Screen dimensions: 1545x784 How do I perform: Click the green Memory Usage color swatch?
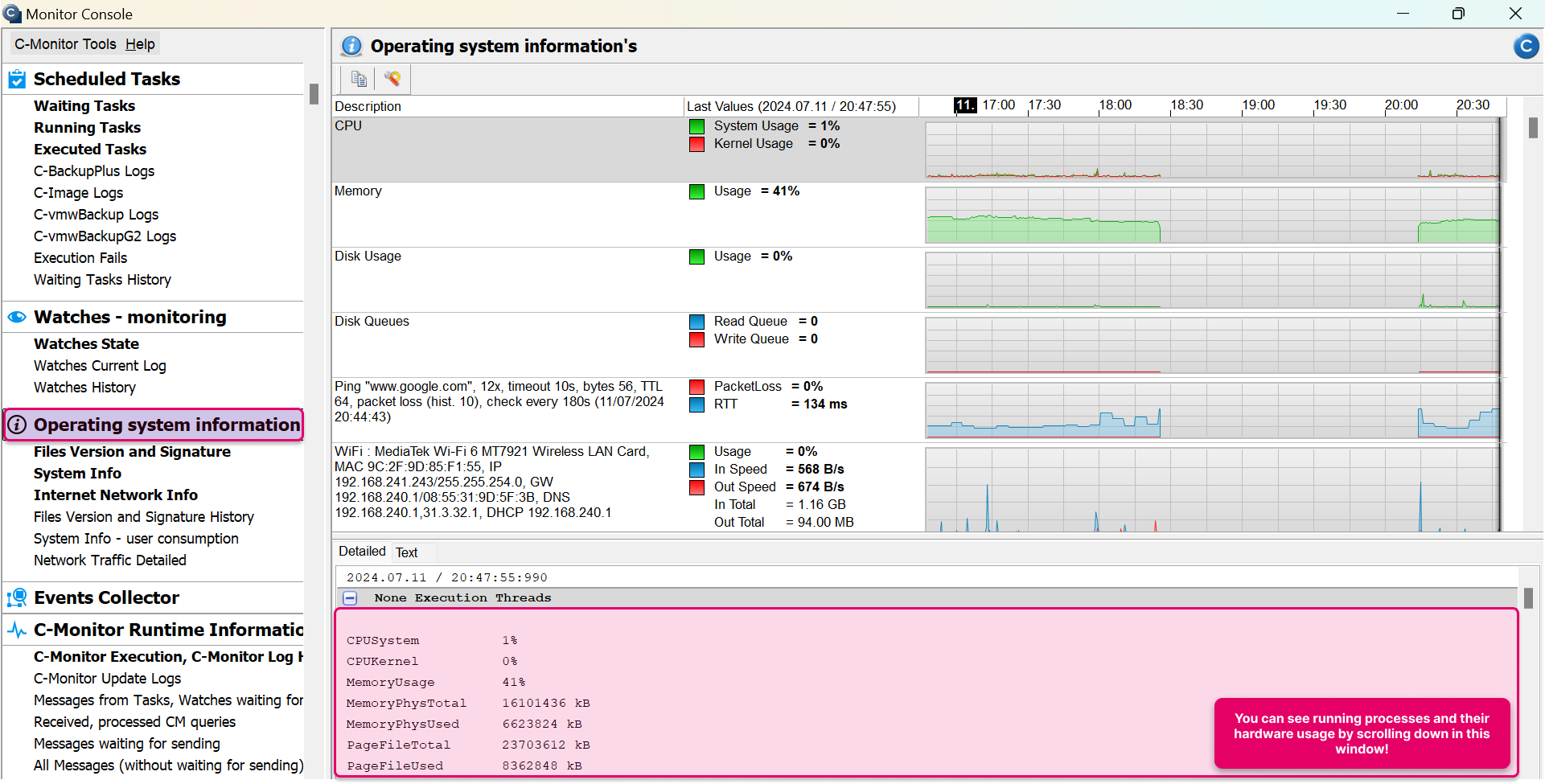tap(696, 191)
